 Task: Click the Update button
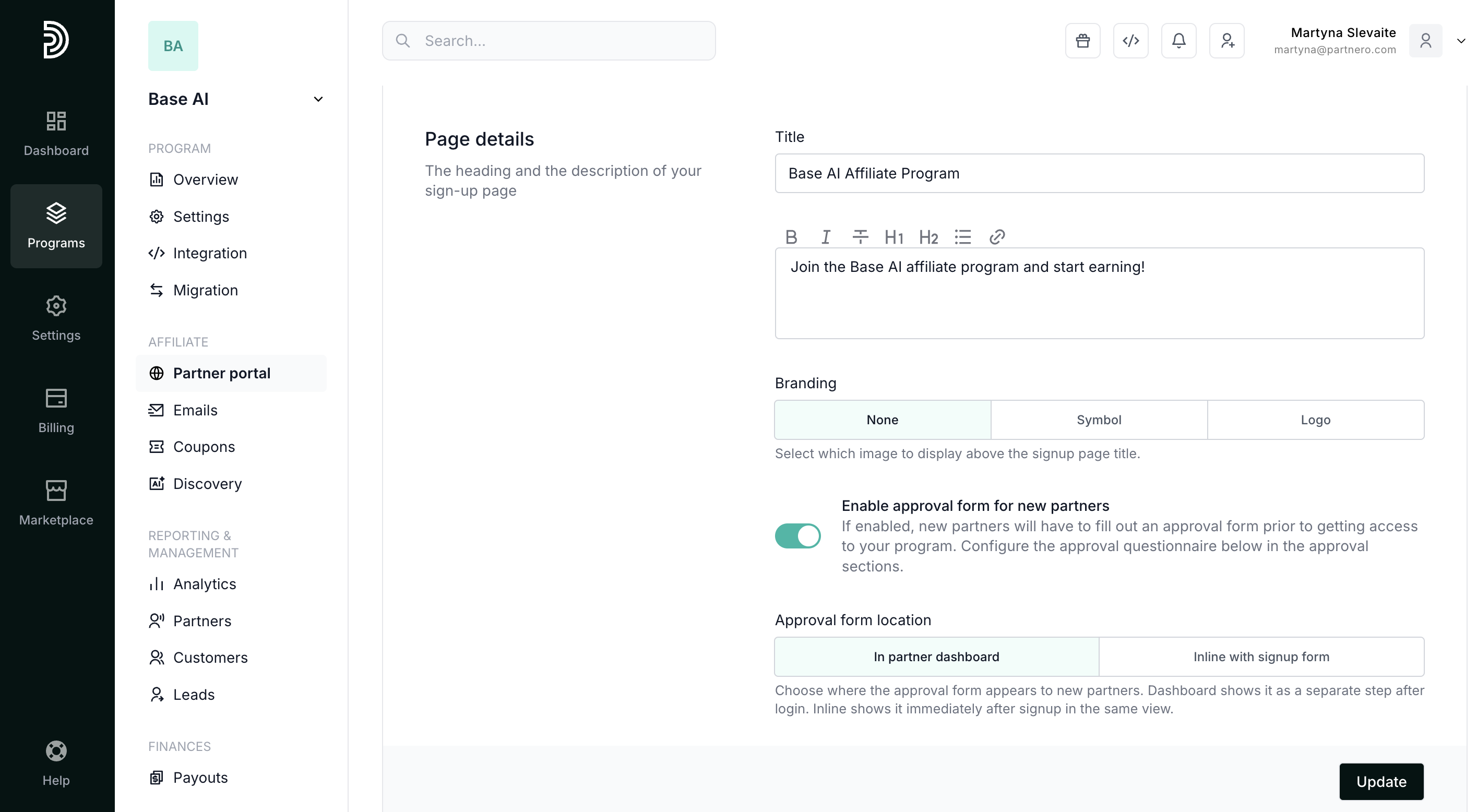coord(1380,782)
